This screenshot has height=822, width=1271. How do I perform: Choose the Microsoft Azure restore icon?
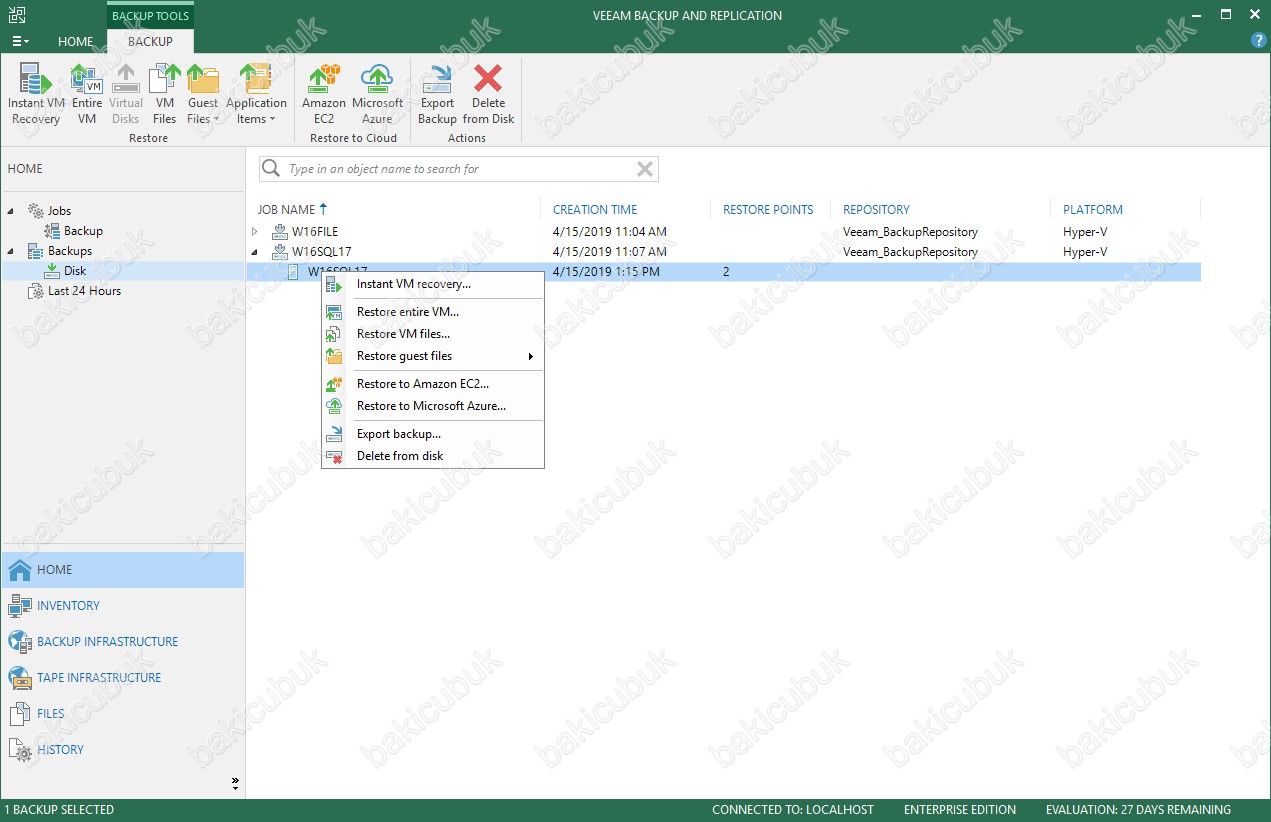coord(377,95)
